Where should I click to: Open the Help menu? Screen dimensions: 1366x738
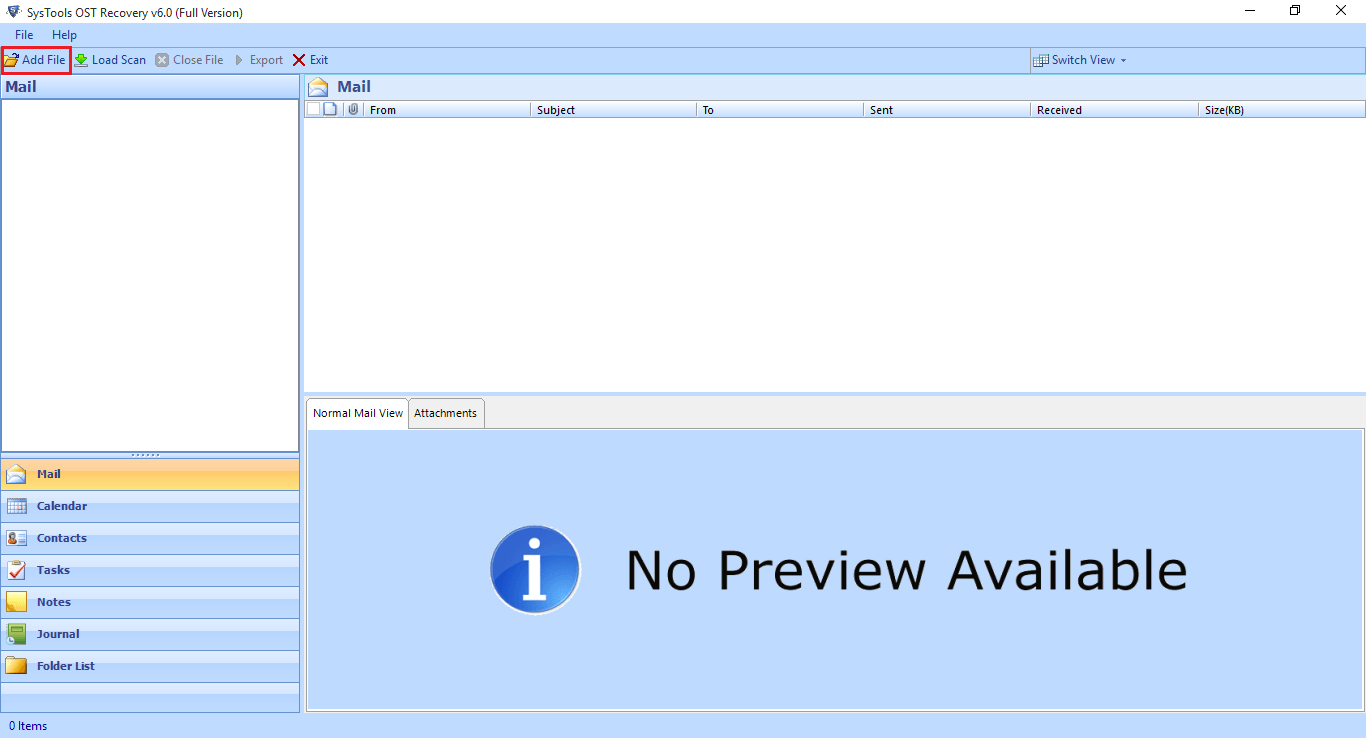click(x=64, y=35)
